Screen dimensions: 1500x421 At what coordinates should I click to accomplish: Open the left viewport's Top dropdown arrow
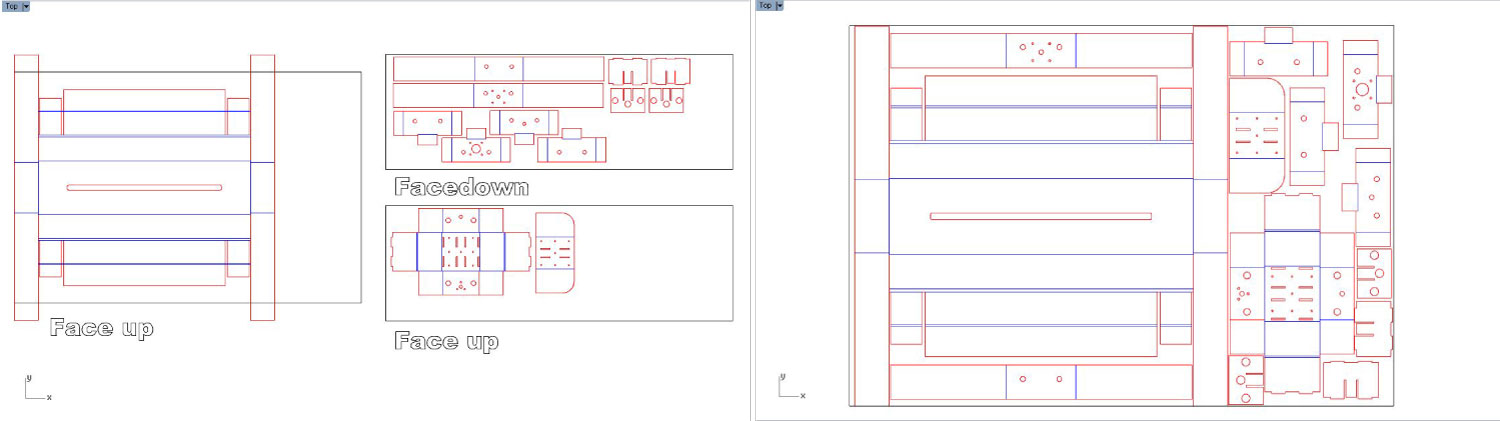point(26,6)
